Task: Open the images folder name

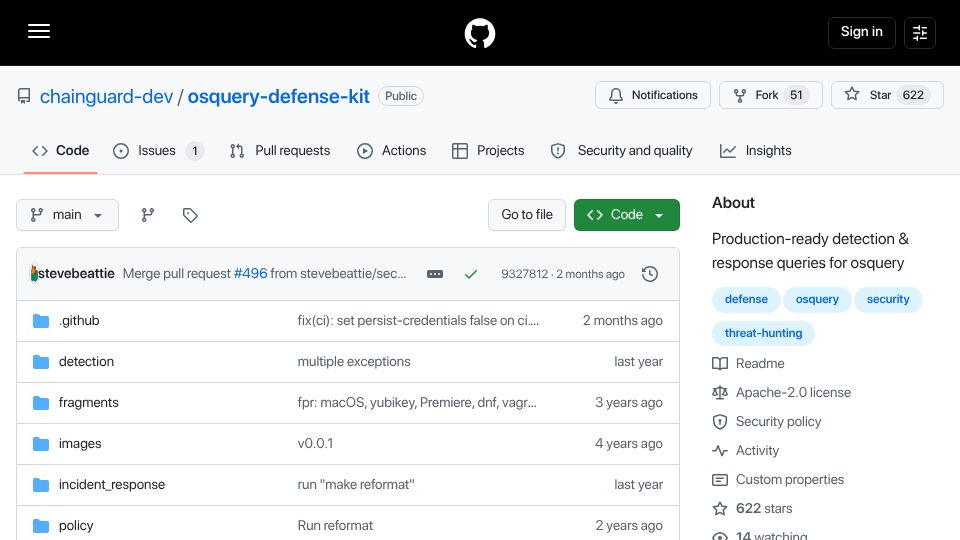Action: click(80, 444)
